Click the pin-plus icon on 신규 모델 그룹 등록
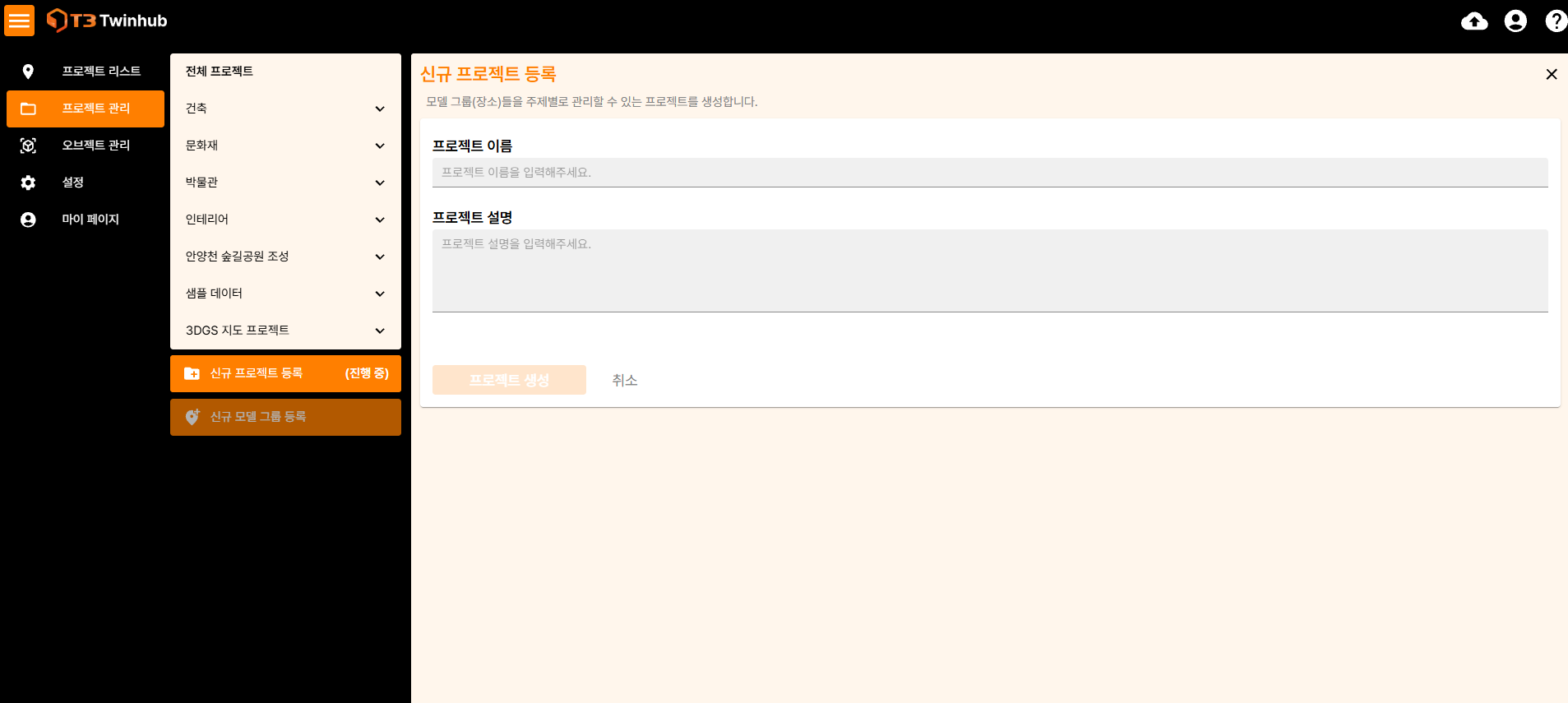This screenshot has width=1568, height=703. click(x=192, y=417)
